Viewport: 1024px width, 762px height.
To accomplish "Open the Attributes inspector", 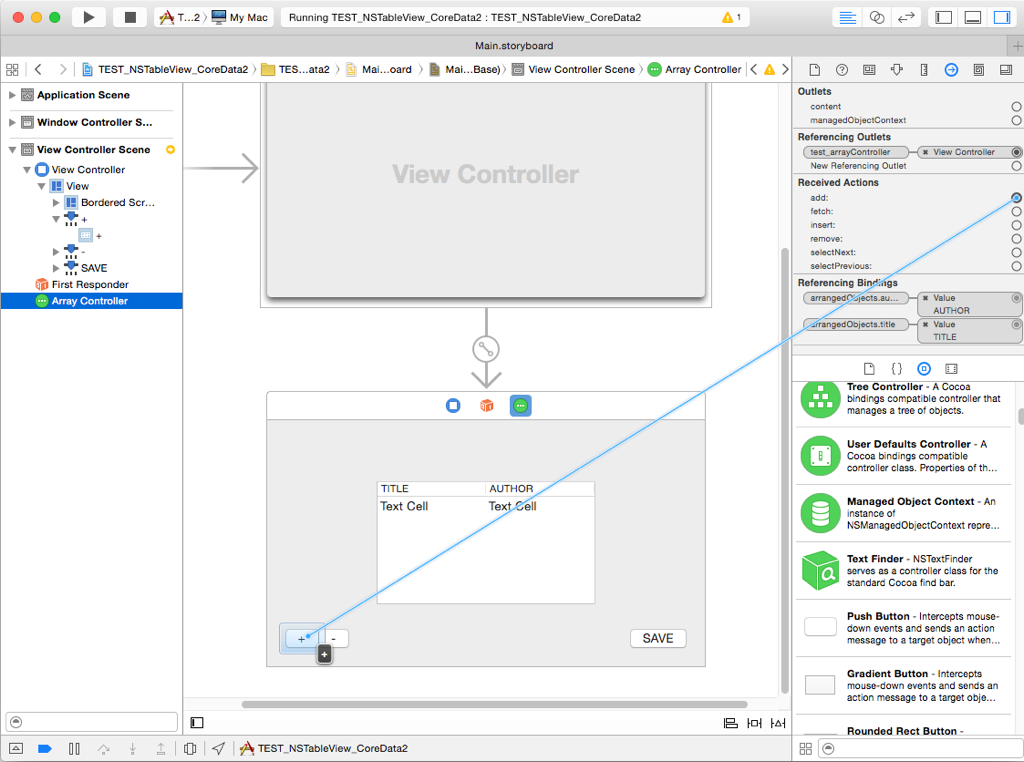I will [897, 70].
